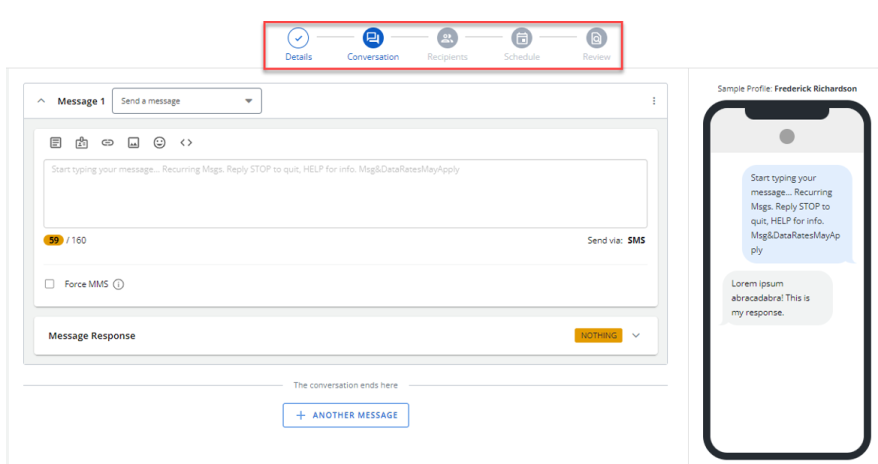
Task: Jump to the Recipients step
Action: [x=447, y=39]
